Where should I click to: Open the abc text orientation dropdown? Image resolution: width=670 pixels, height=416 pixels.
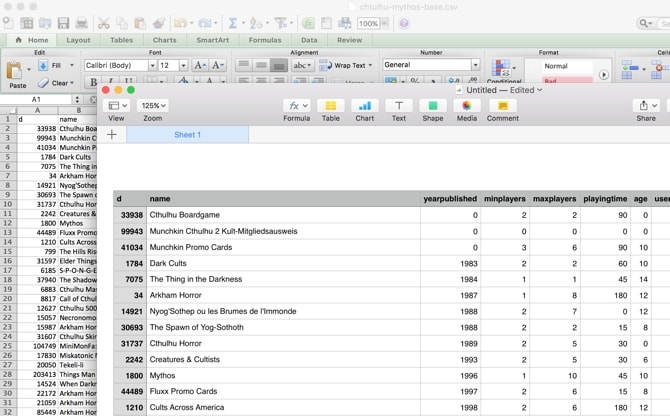pyautogui.click(x=303, y=65)
